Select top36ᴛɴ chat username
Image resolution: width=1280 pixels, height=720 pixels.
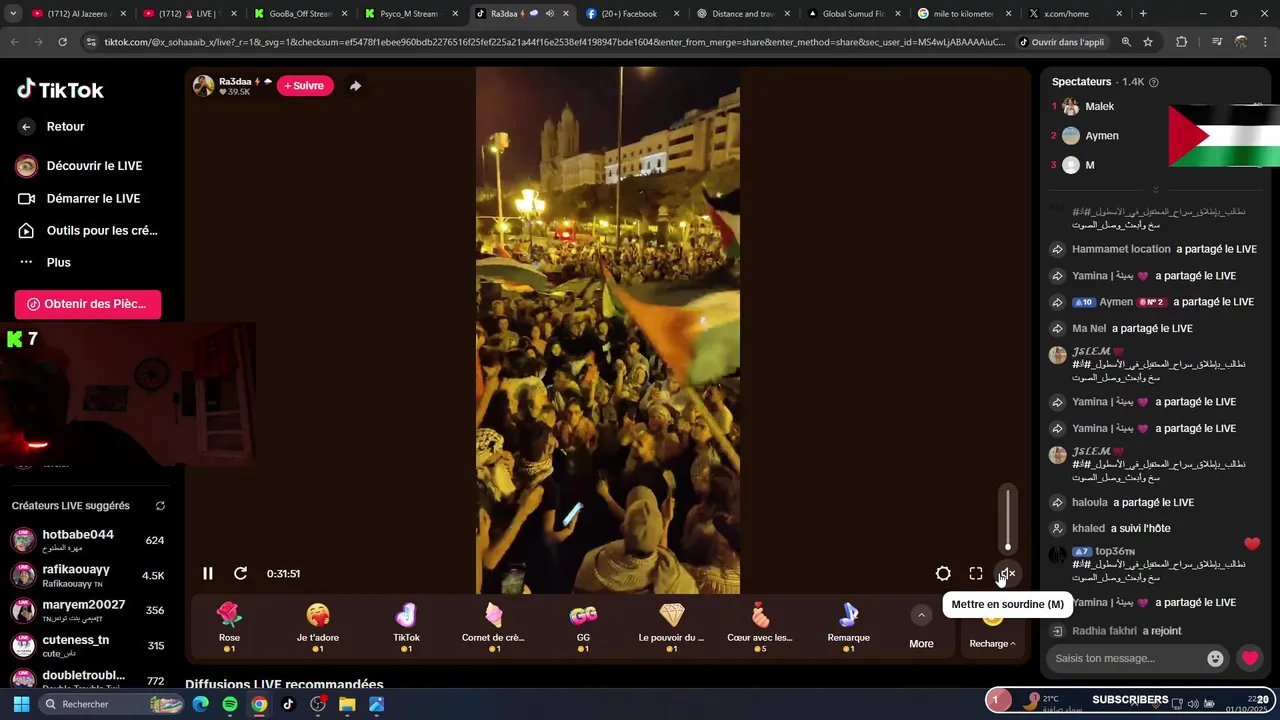pyautogui.click(x=1115, y=551)
